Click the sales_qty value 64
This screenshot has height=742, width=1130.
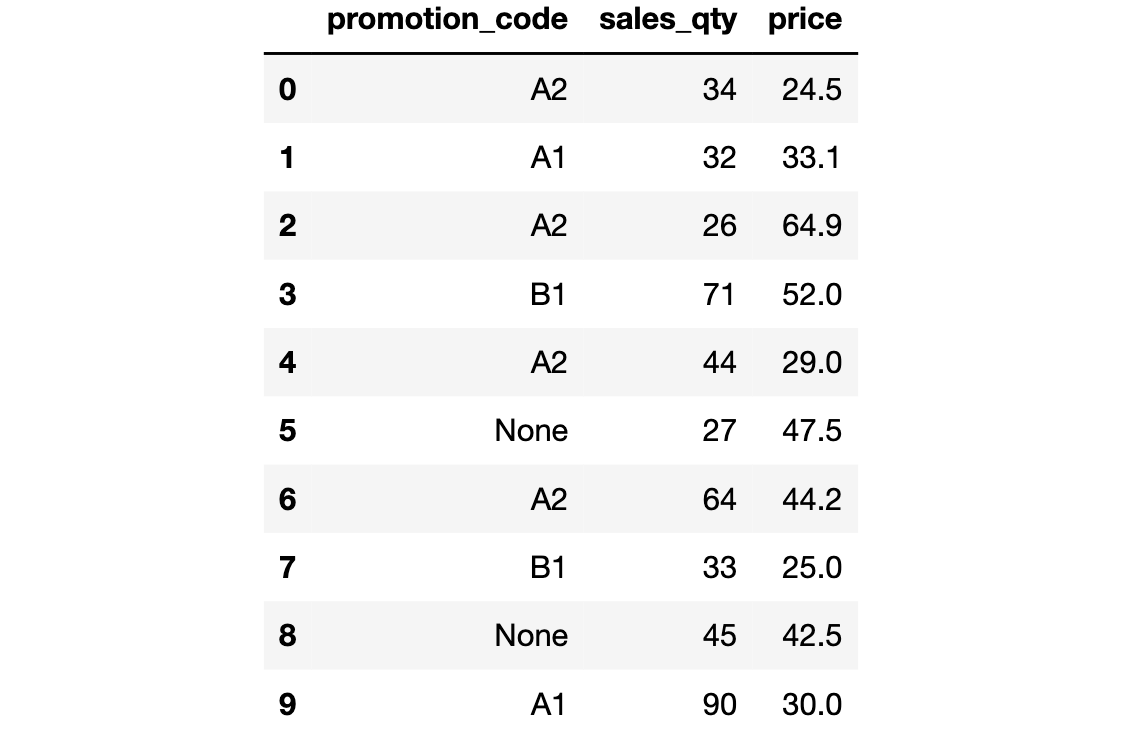pyautogui.click(x=719, y=499)
